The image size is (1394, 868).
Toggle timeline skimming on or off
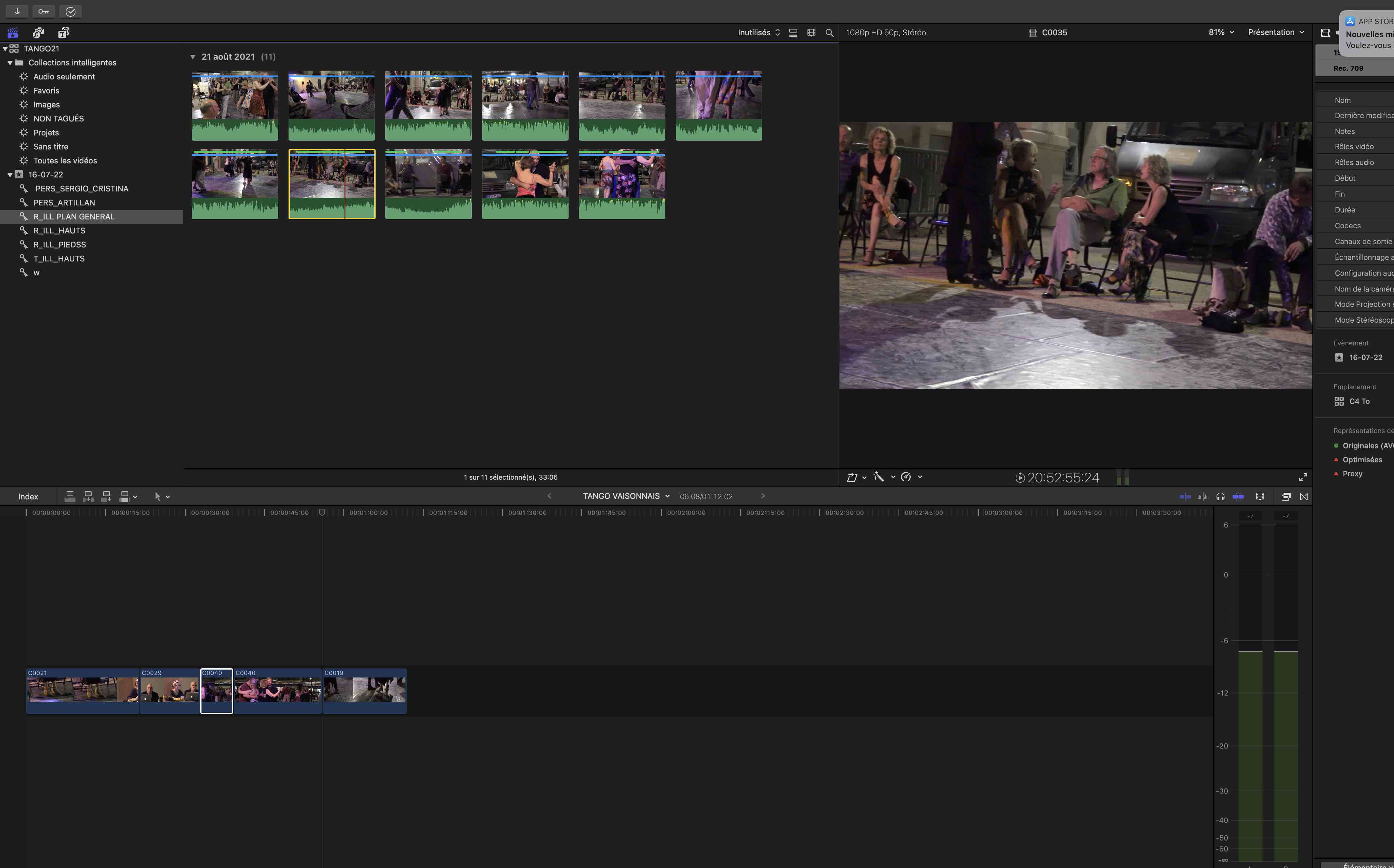(1184, 497)
